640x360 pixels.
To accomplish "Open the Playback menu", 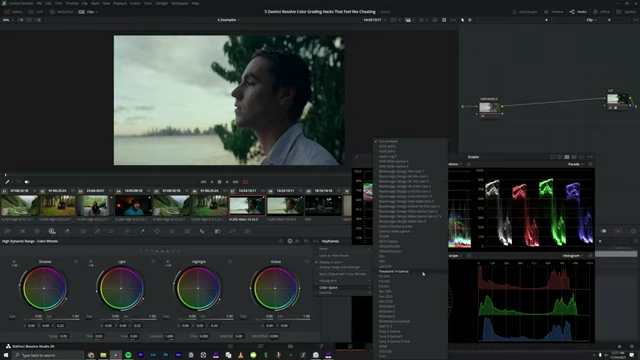I will pyautogui.click(x=120, y=3).
